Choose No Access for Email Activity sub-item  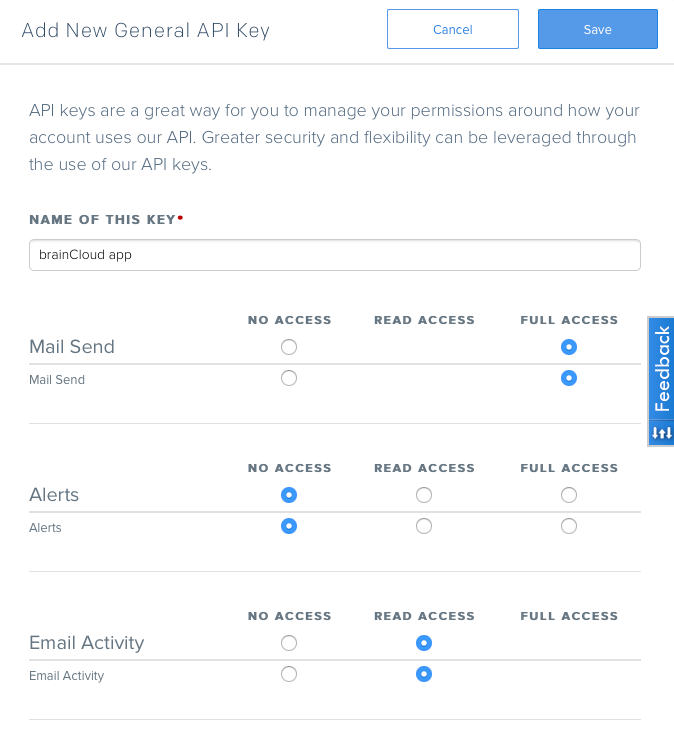click(289, 674)
